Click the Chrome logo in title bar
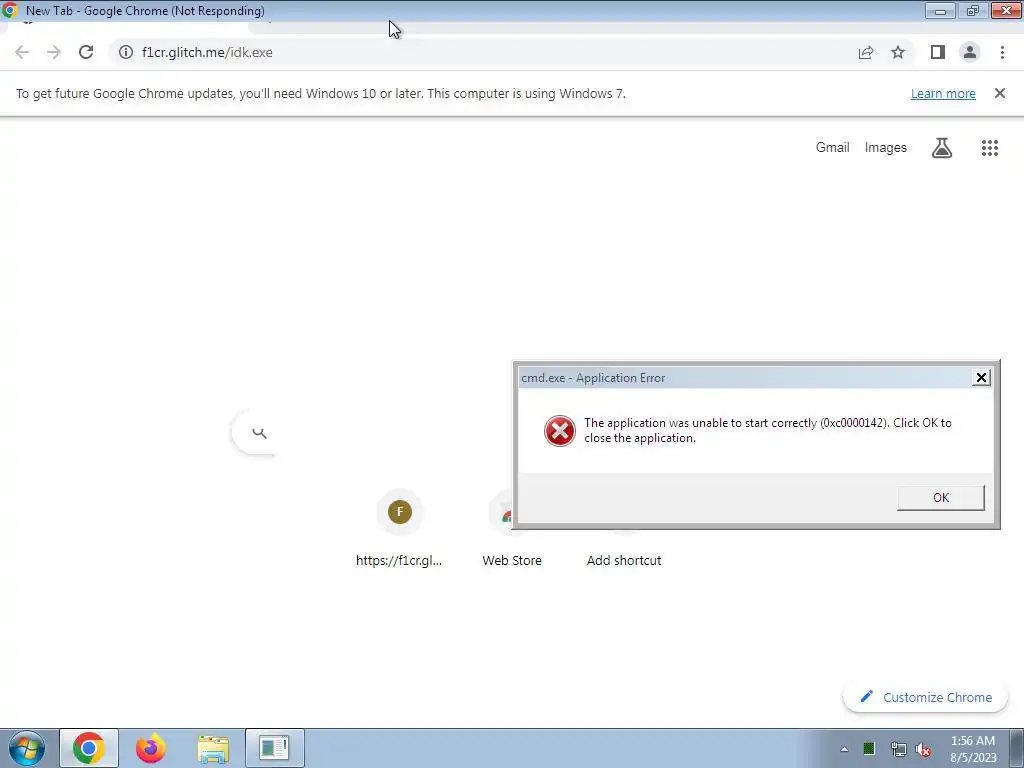Image resolution: width=1024 pixels, height=768 pixels. coord(10,10)
